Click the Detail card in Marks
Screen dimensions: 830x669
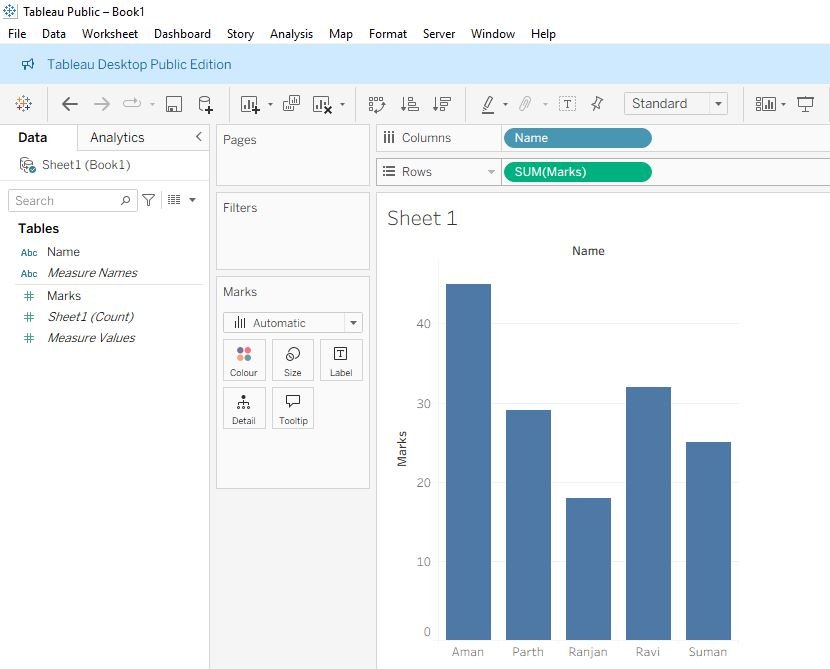244,408
